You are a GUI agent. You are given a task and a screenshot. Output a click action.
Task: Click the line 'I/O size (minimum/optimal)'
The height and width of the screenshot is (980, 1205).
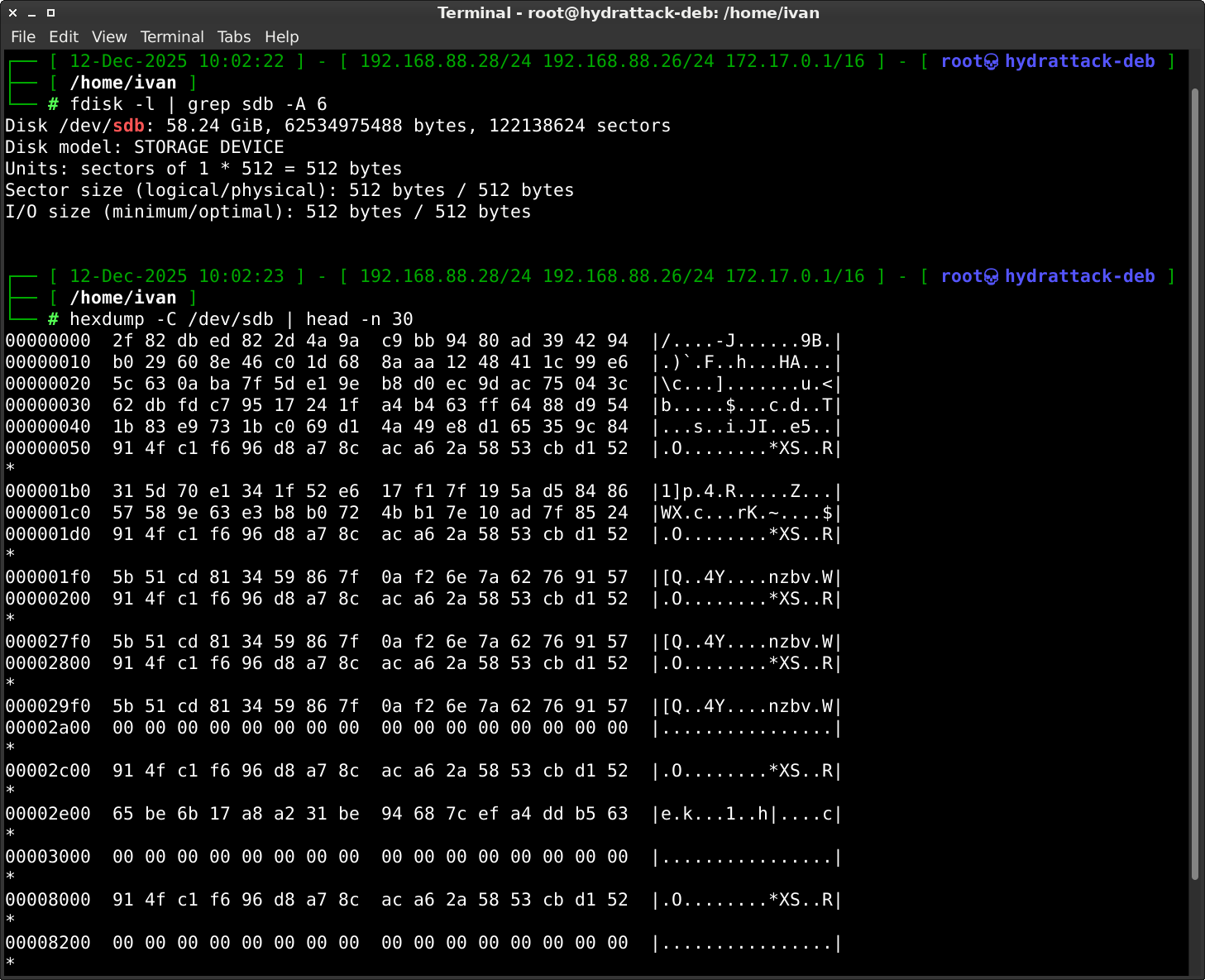[268, 212]
